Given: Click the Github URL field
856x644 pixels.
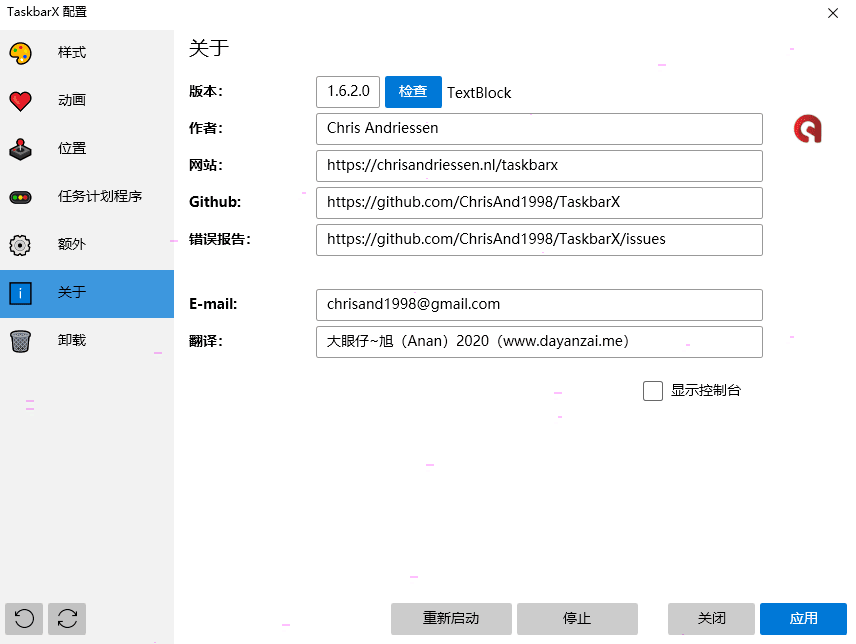Looking at the screenshot, I should pyautogui.click(x=539, y=203).
